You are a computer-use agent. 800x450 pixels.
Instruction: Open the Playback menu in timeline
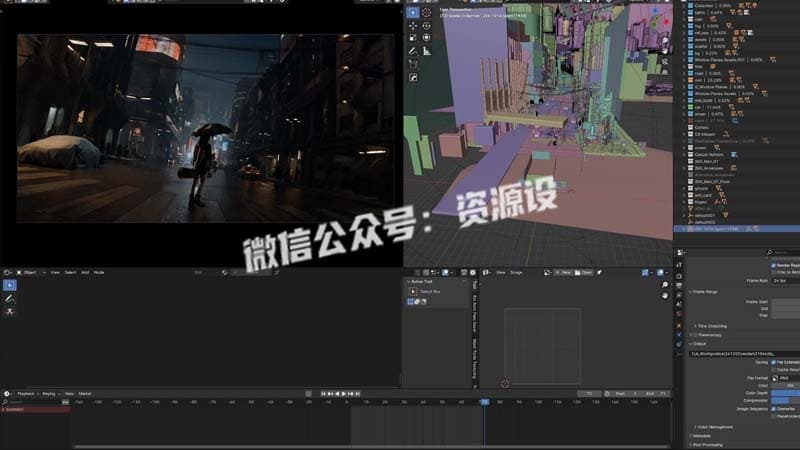[x=26, y=394]
